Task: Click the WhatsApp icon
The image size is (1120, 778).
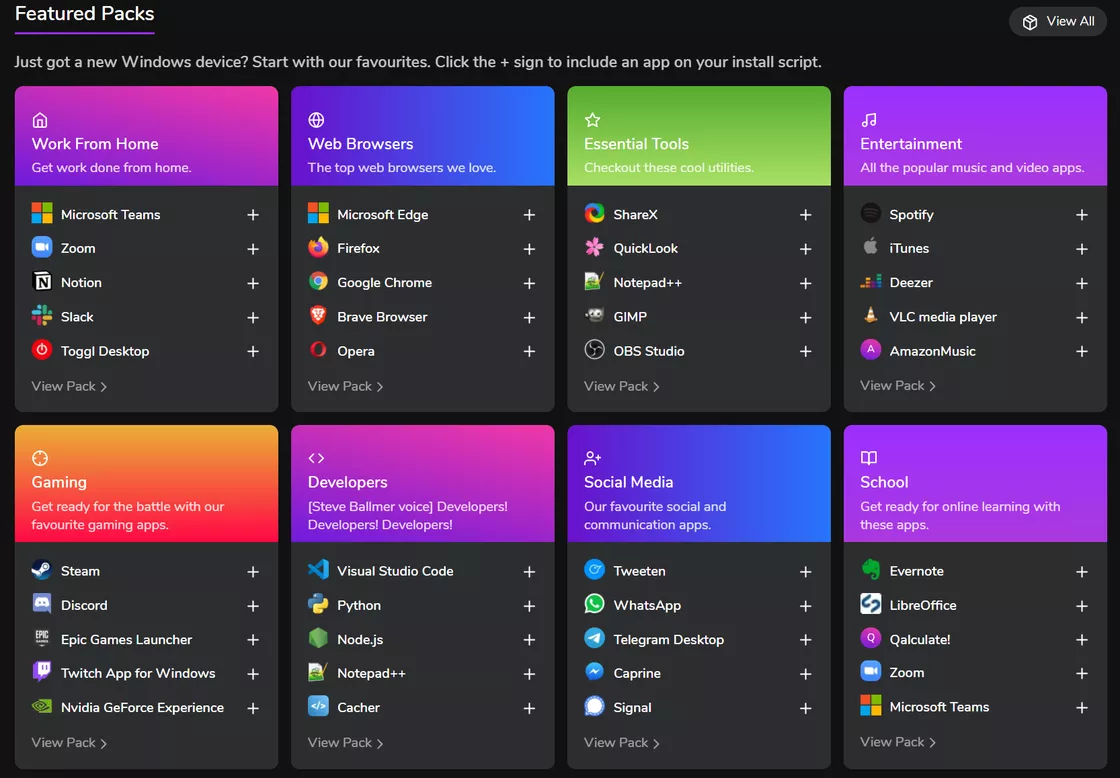Action: (x=594, y=605)
